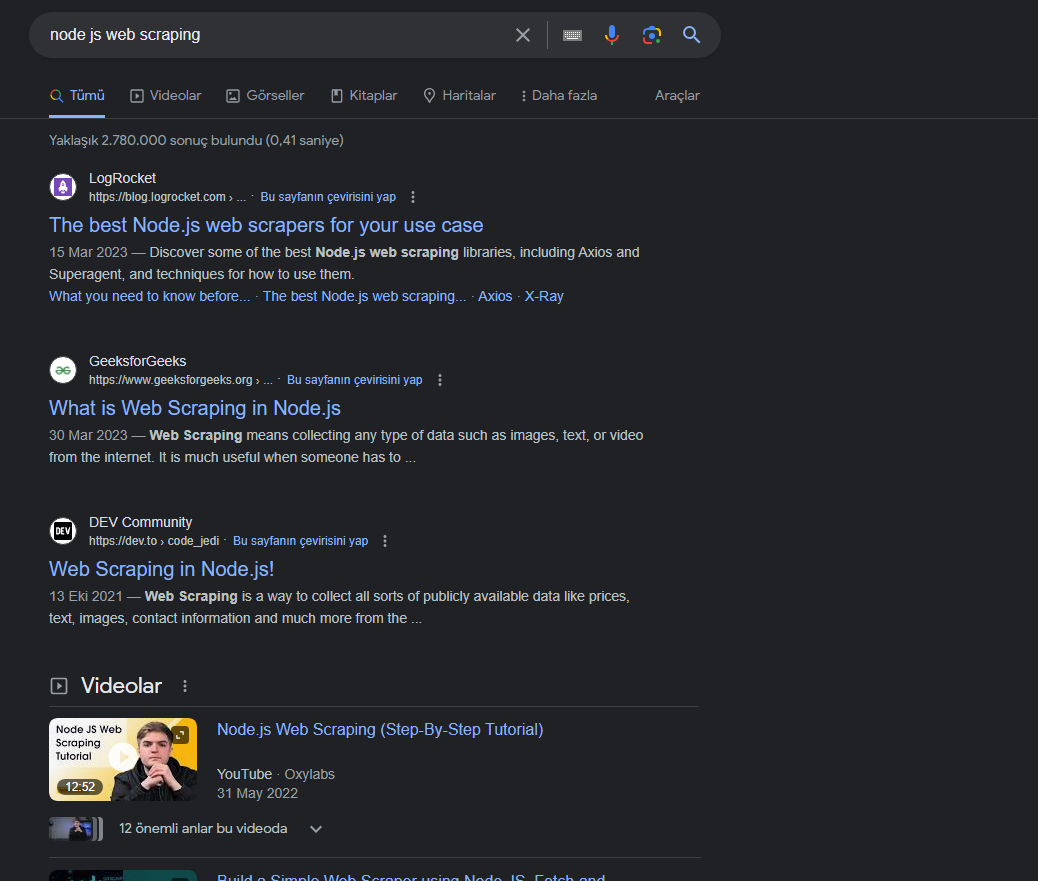Expand Oxylabs video thumbnail preview icon
This screenshot has width=1038, height=881.
(x=181, y=734)
